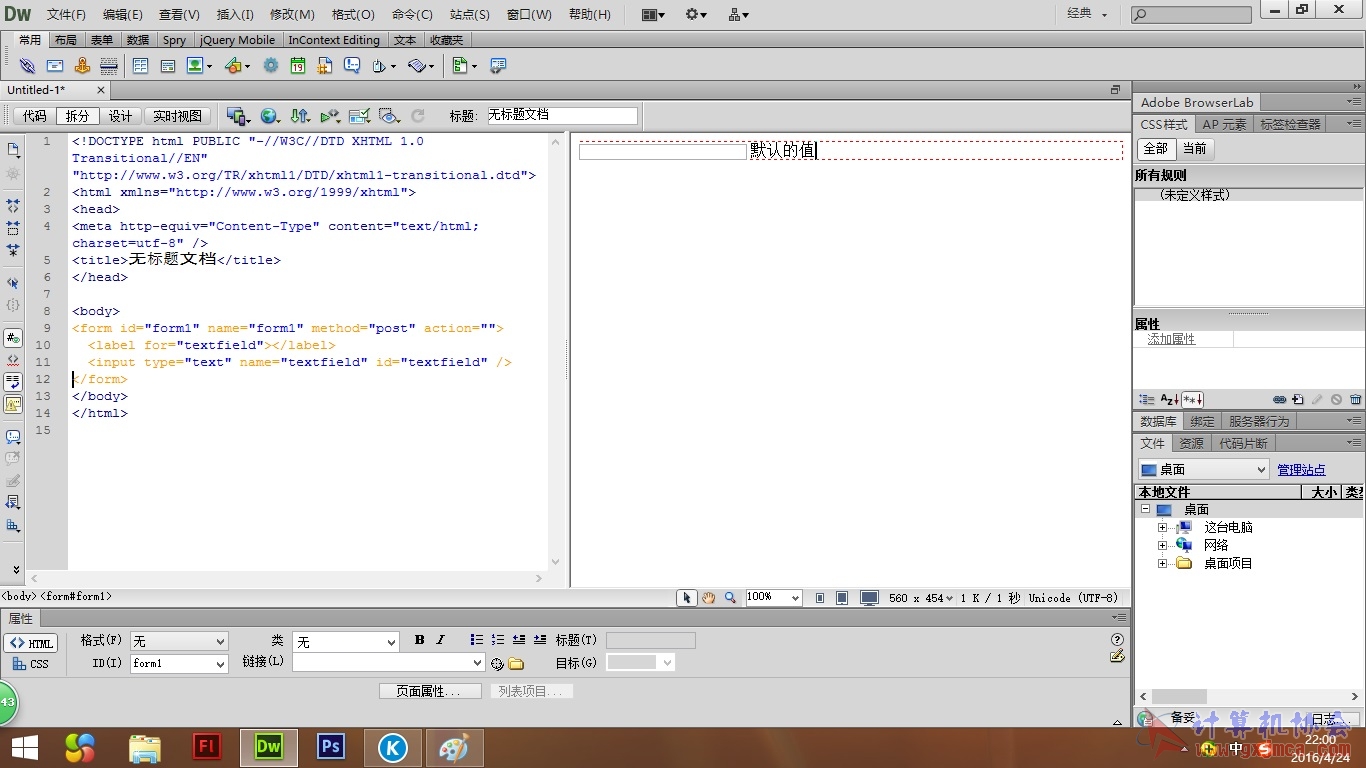Launch Photoshop from the taskbar

pos(331,747)
